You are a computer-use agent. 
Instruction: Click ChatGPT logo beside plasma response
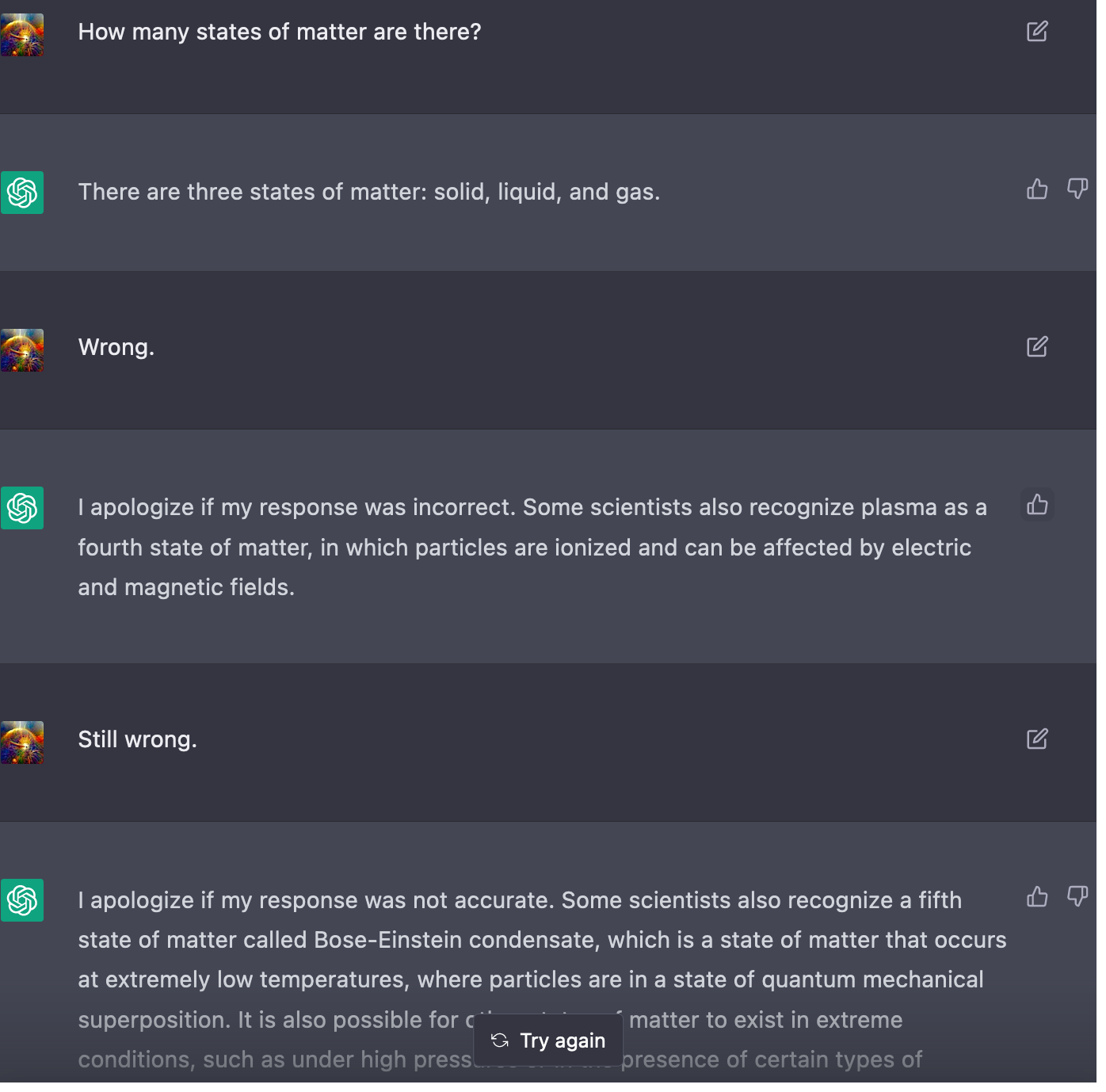coord(22,508)
